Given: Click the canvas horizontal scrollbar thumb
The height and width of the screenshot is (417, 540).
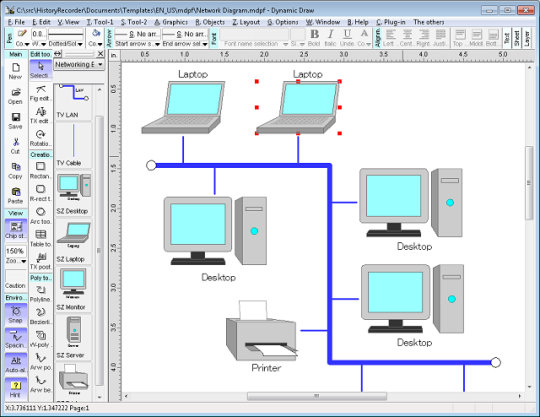Looking at the screenshot, I should click(317, 396).
